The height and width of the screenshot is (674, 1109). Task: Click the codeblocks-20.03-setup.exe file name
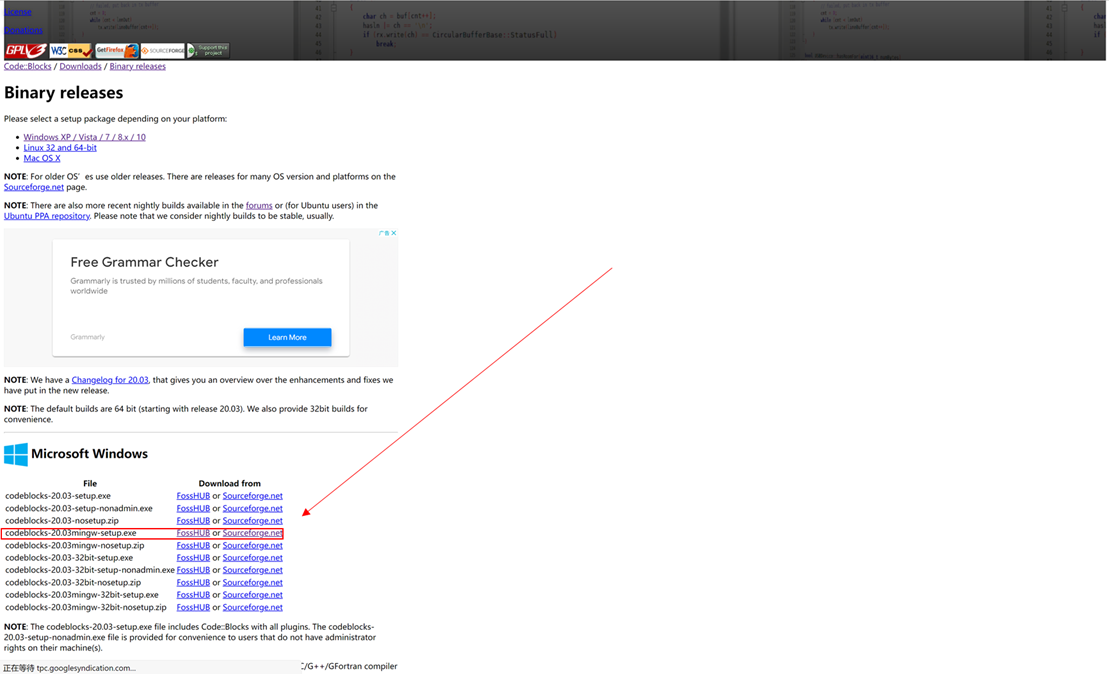pyautogui.click(x=58, y=496)
